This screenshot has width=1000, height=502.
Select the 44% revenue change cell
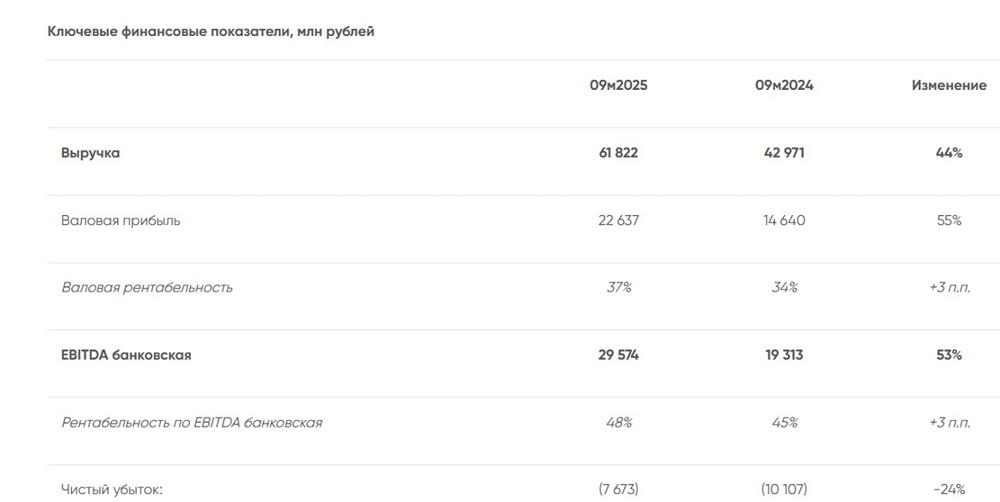[x=948, y=153]
